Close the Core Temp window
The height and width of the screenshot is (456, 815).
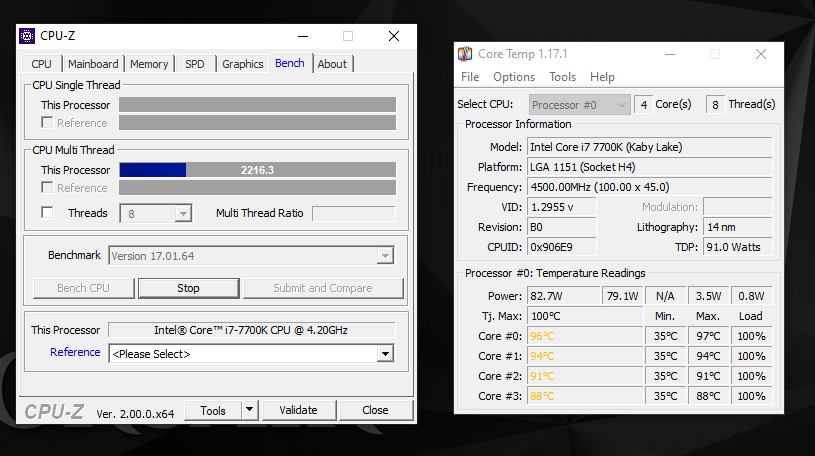pos(761,54)
